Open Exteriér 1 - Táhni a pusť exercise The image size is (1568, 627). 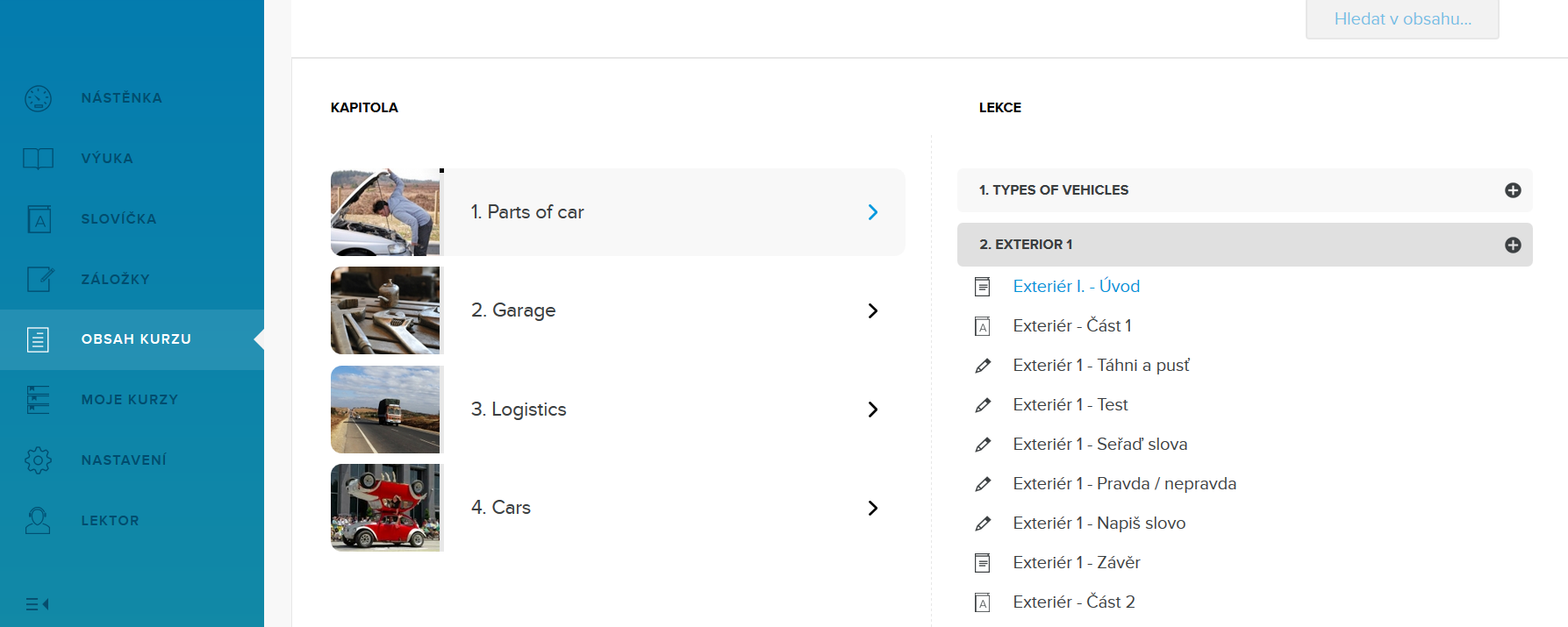tap(1100, 366)
